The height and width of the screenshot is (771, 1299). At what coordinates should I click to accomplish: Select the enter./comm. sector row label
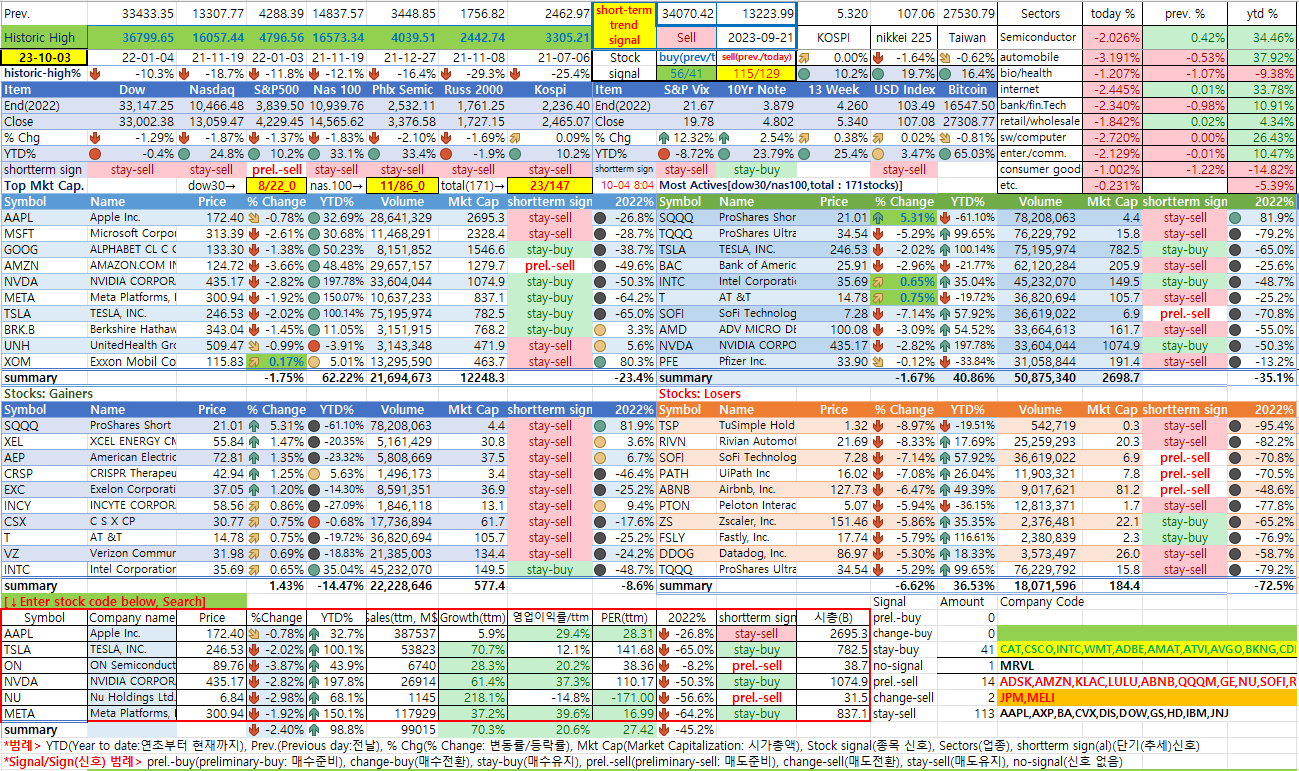tap(1041, 153)
